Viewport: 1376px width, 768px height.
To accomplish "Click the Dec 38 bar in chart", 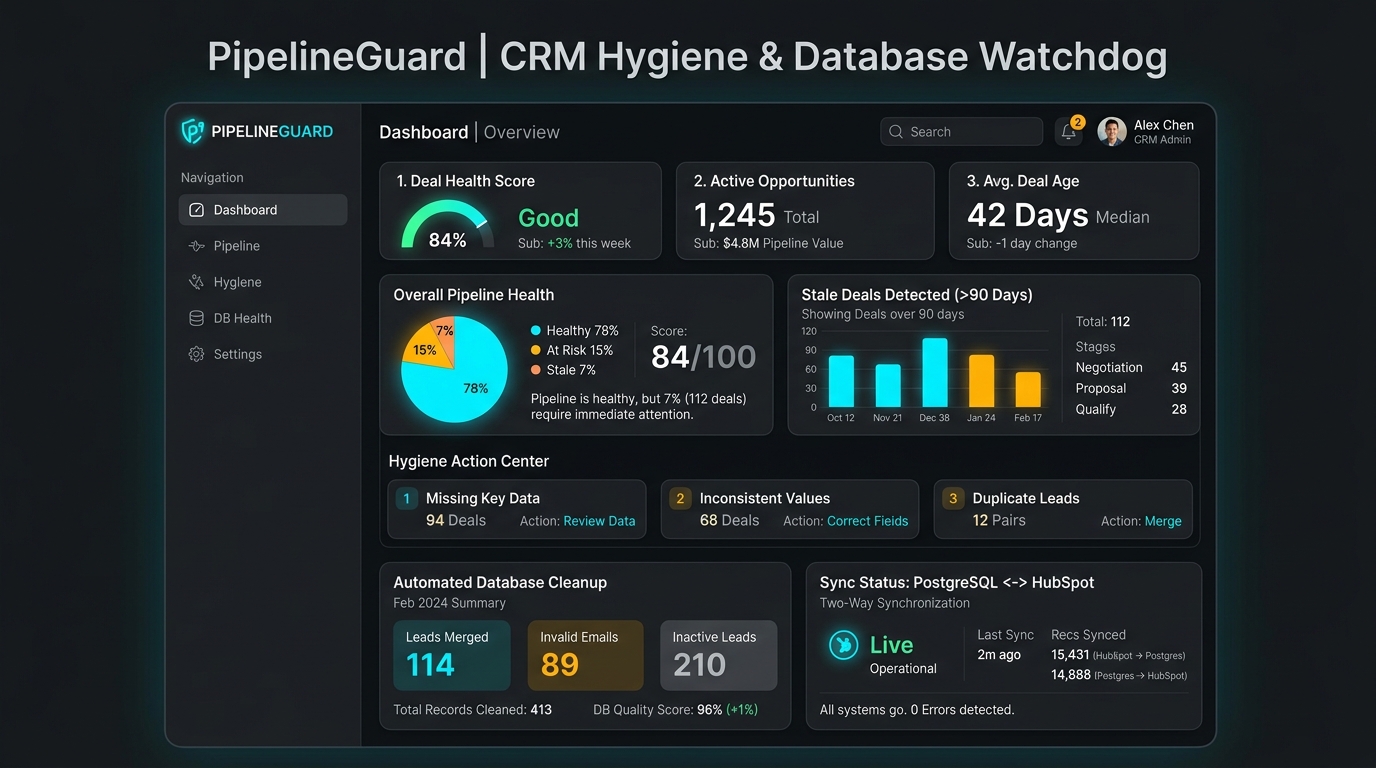I will (x=935, y=372).
